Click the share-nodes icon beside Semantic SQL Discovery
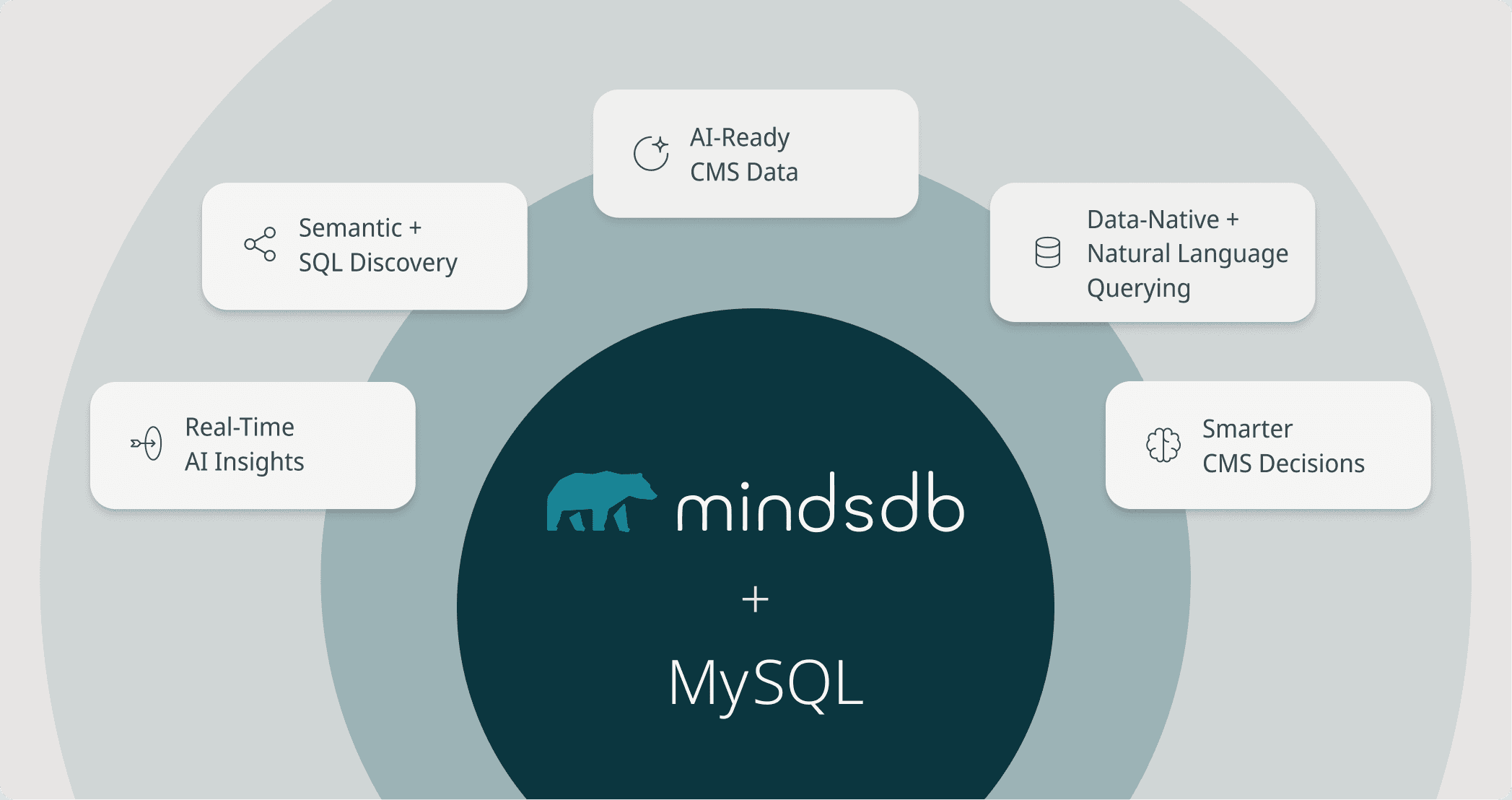The height and width of the screenshot is (800, 1512). (x=260, y=244)
